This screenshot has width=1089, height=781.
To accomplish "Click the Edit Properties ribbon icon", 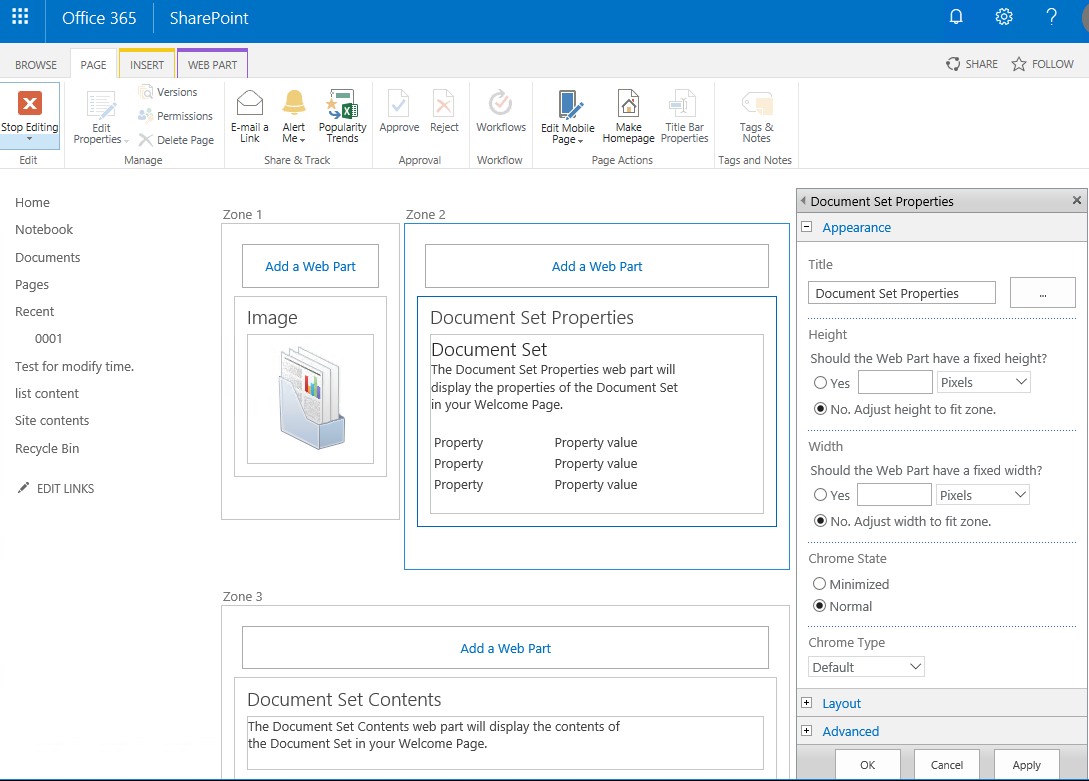I will [x=101, y=106].
